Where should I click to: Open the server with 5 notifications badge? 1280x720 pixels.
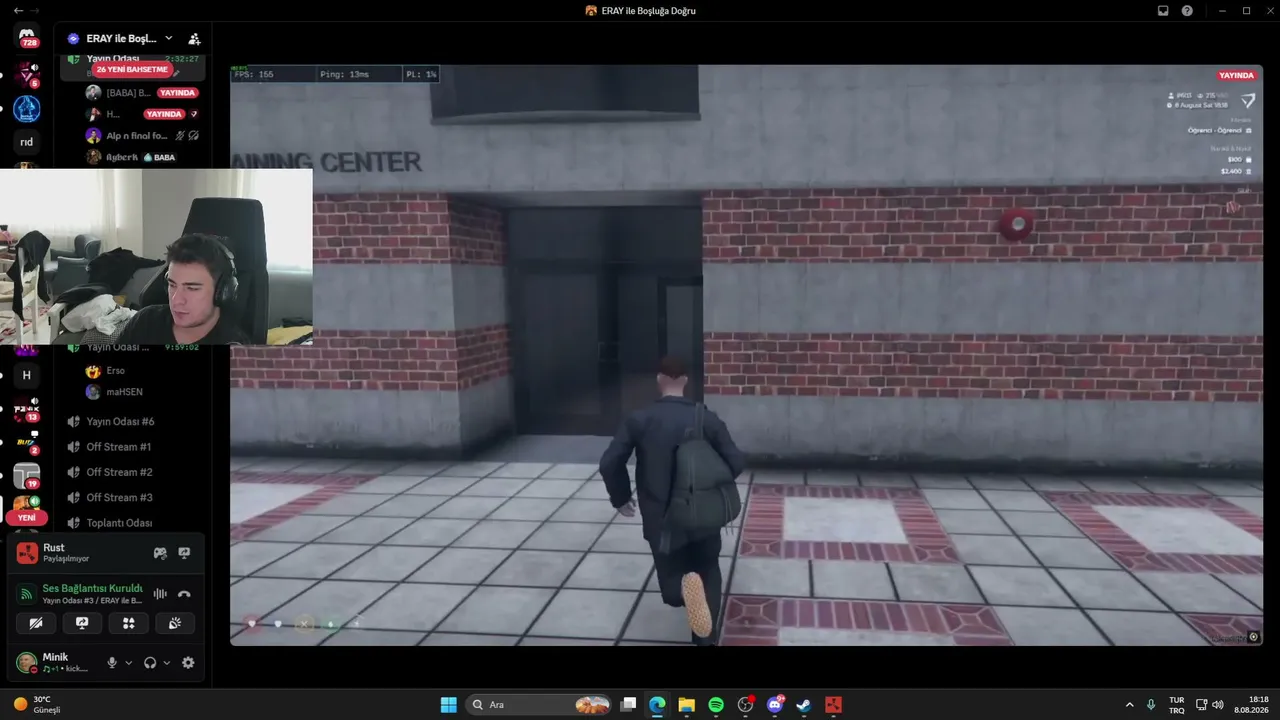[x=27, y=75]
